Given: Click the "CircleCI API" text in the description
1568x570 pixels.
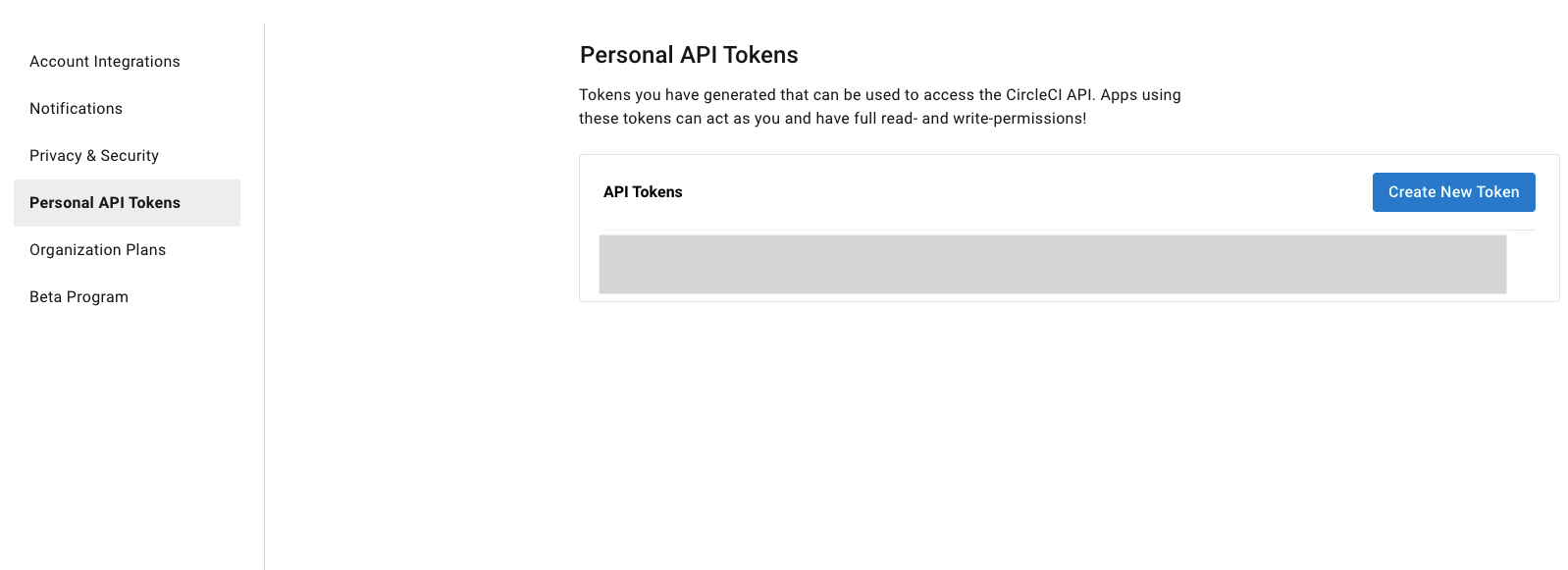Looking at the screenshot, I should [1049, 95].
